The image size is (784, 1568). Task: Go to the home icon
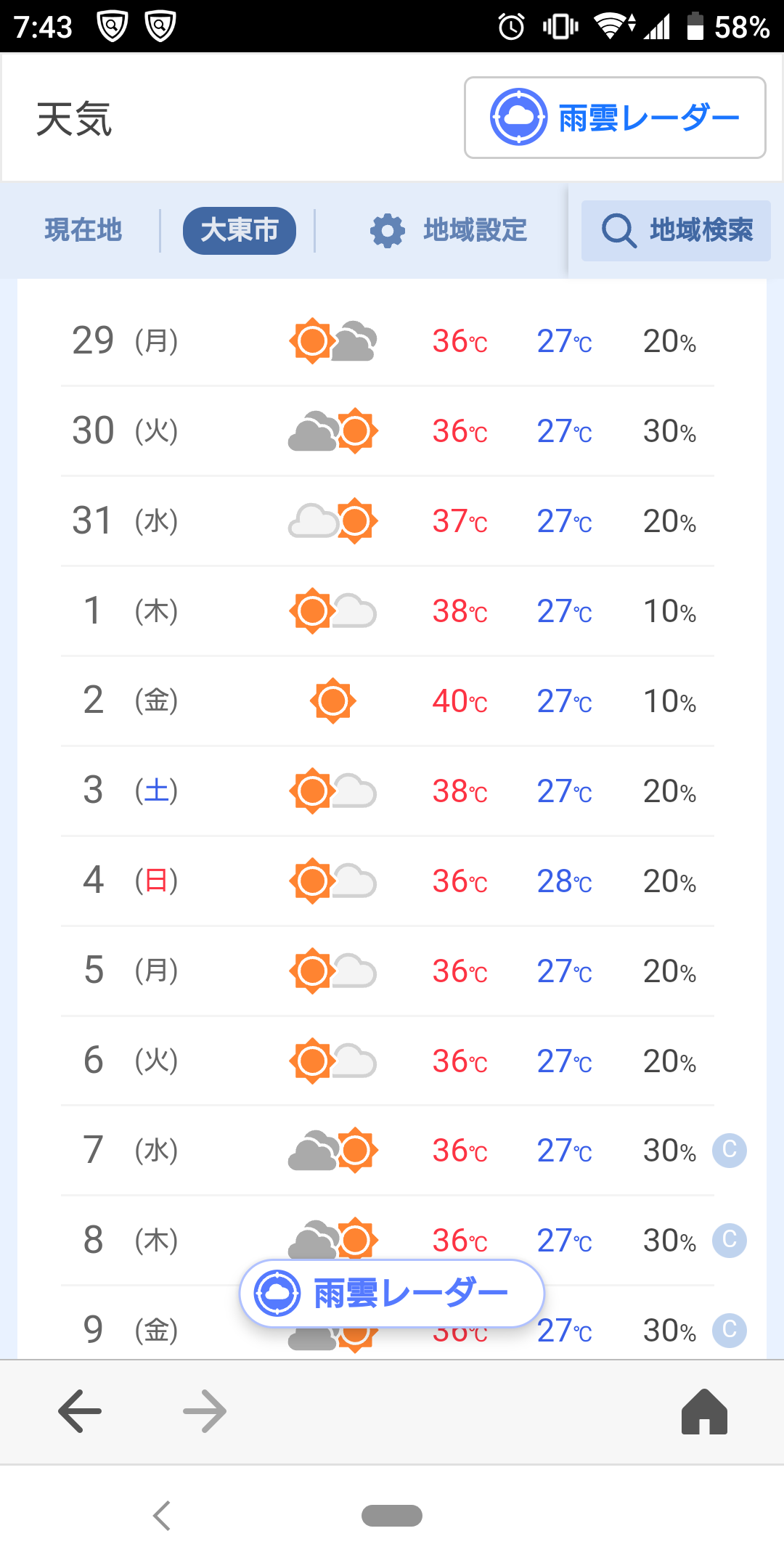pos(704,1411)
